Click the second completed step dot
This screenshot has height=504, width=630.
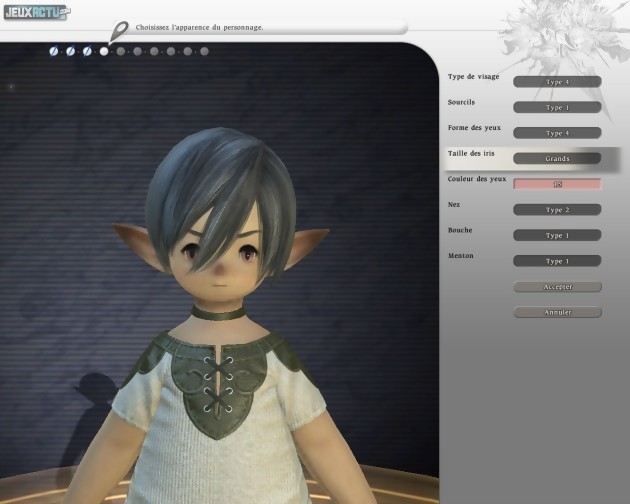tap(70, 51)
